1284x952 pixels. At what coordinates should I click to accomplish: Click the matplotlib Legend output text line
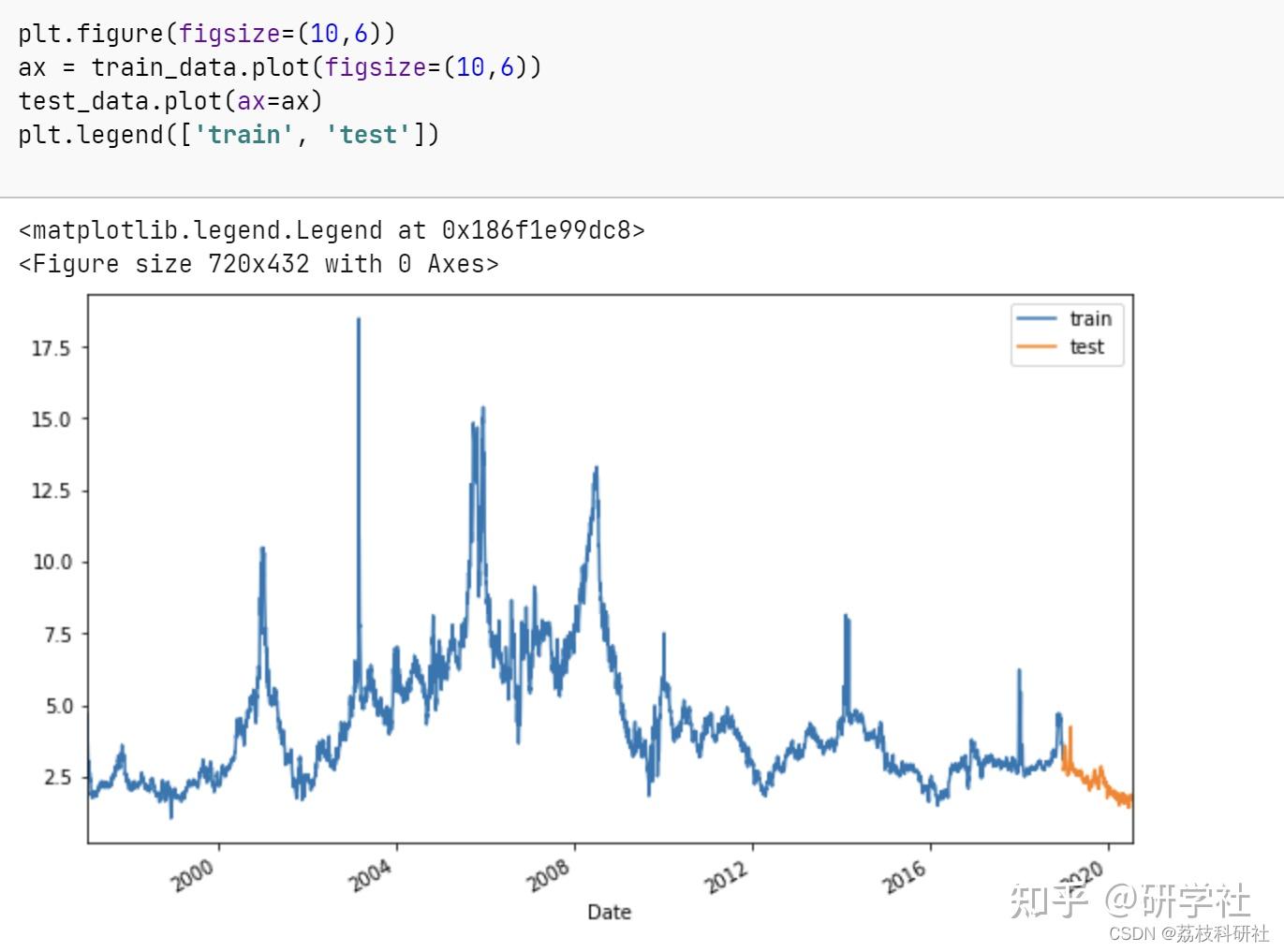tap(330, 229)
